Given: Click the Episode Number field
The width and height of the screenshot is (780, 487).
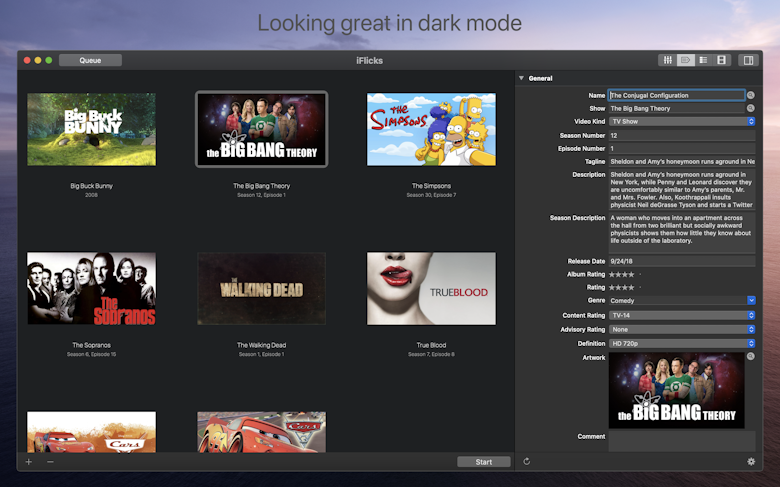Looking at the screenshot, I should pyautogui.click(x=682, y=148).
